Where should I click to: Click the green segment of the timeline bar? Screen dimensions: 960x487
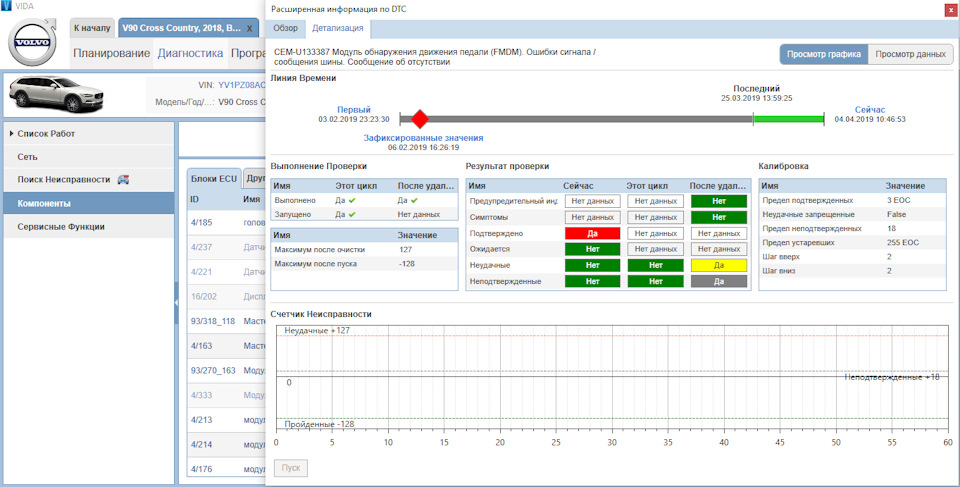pos(789,119)
